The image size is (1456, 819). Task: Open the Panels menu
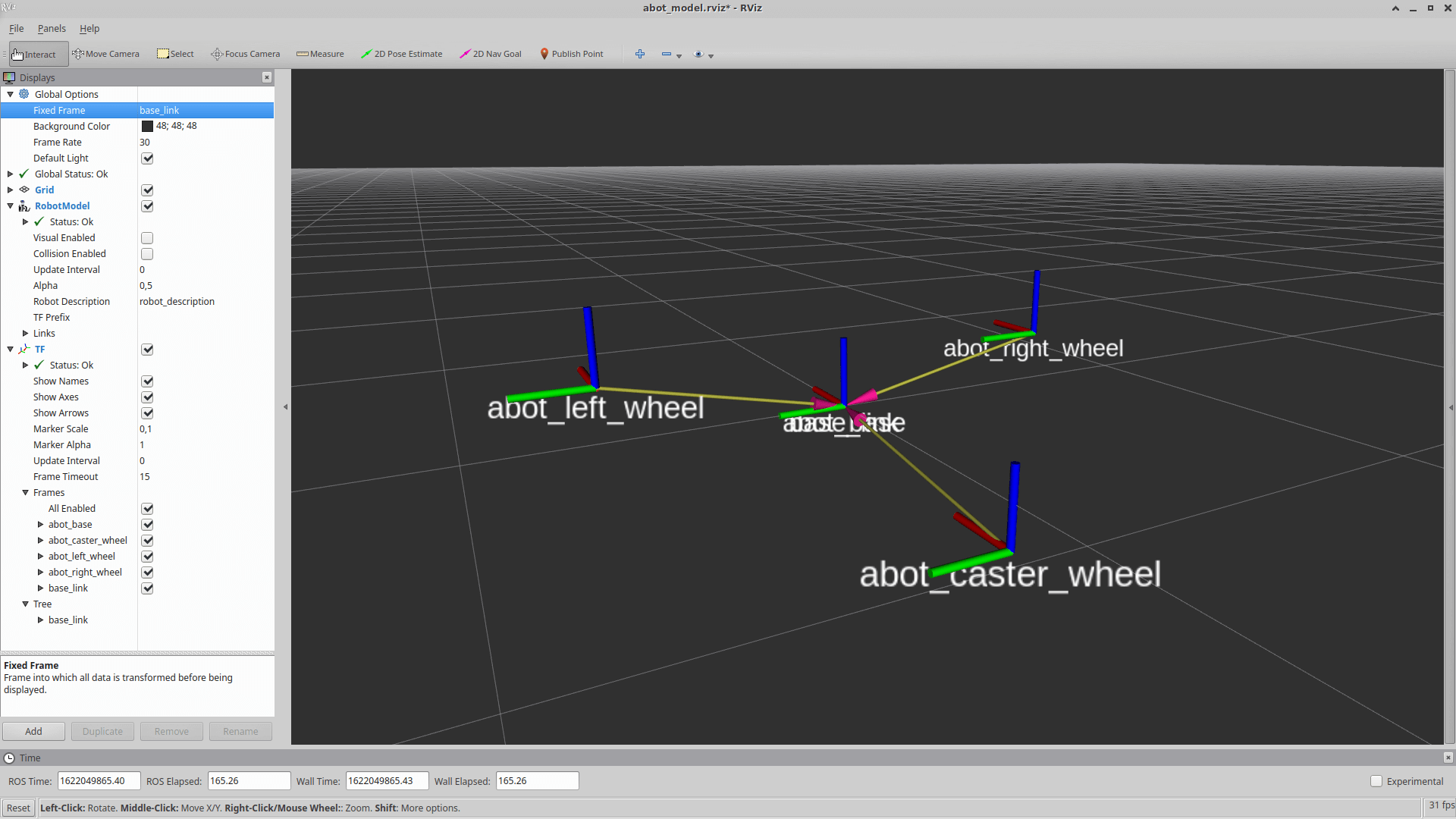(x=52, y=29)
